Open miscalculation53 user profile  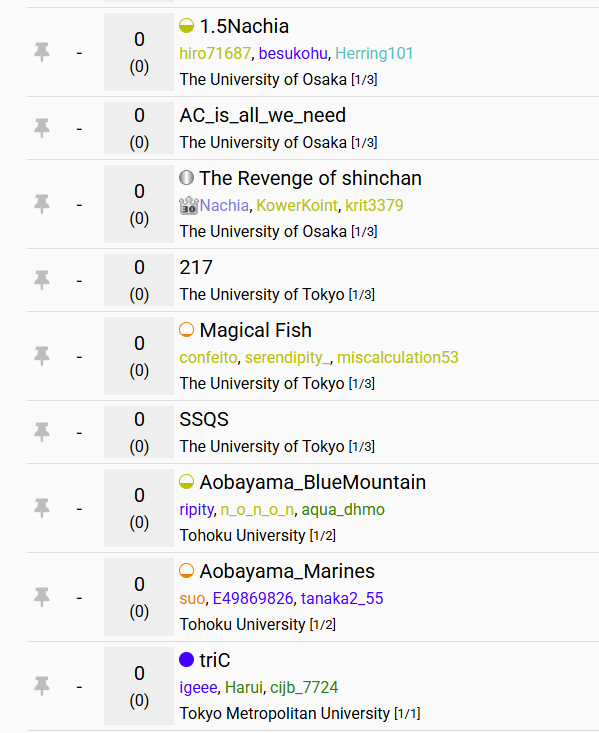[398, 357]
